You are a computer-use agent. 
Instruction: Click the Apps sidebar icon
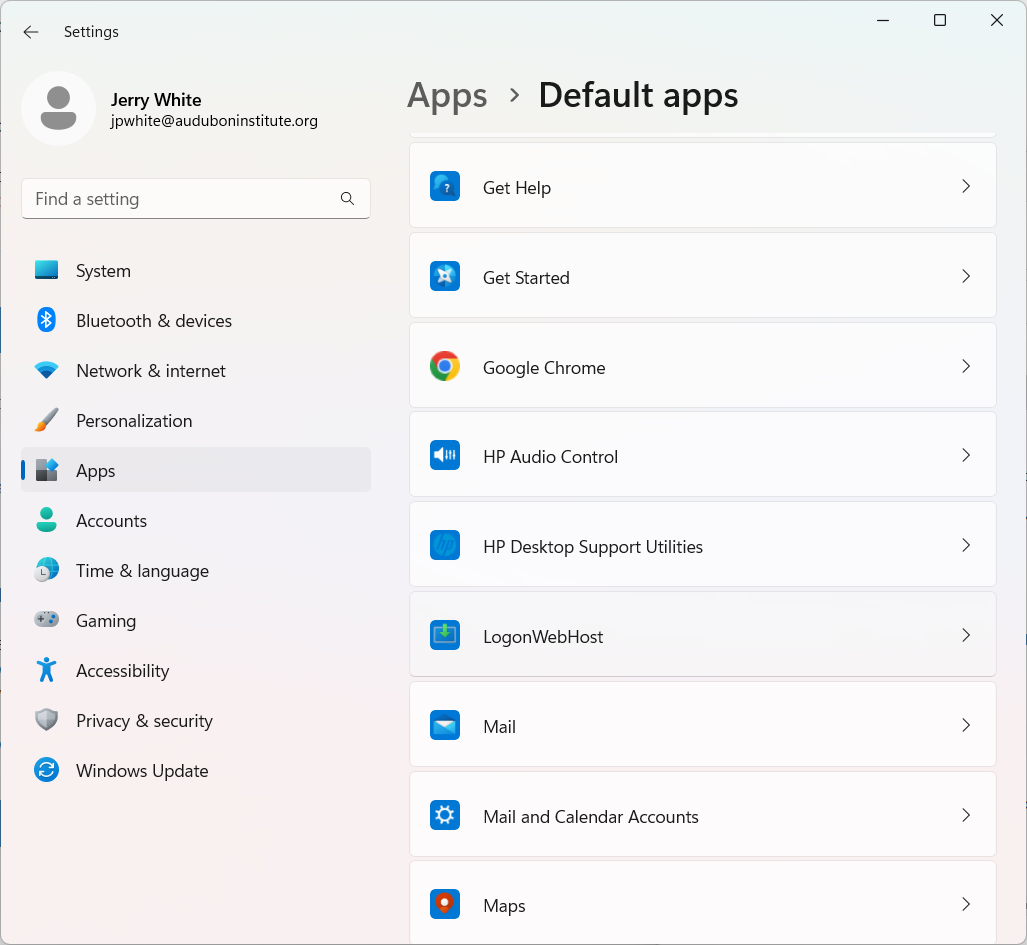click(47, 470)
